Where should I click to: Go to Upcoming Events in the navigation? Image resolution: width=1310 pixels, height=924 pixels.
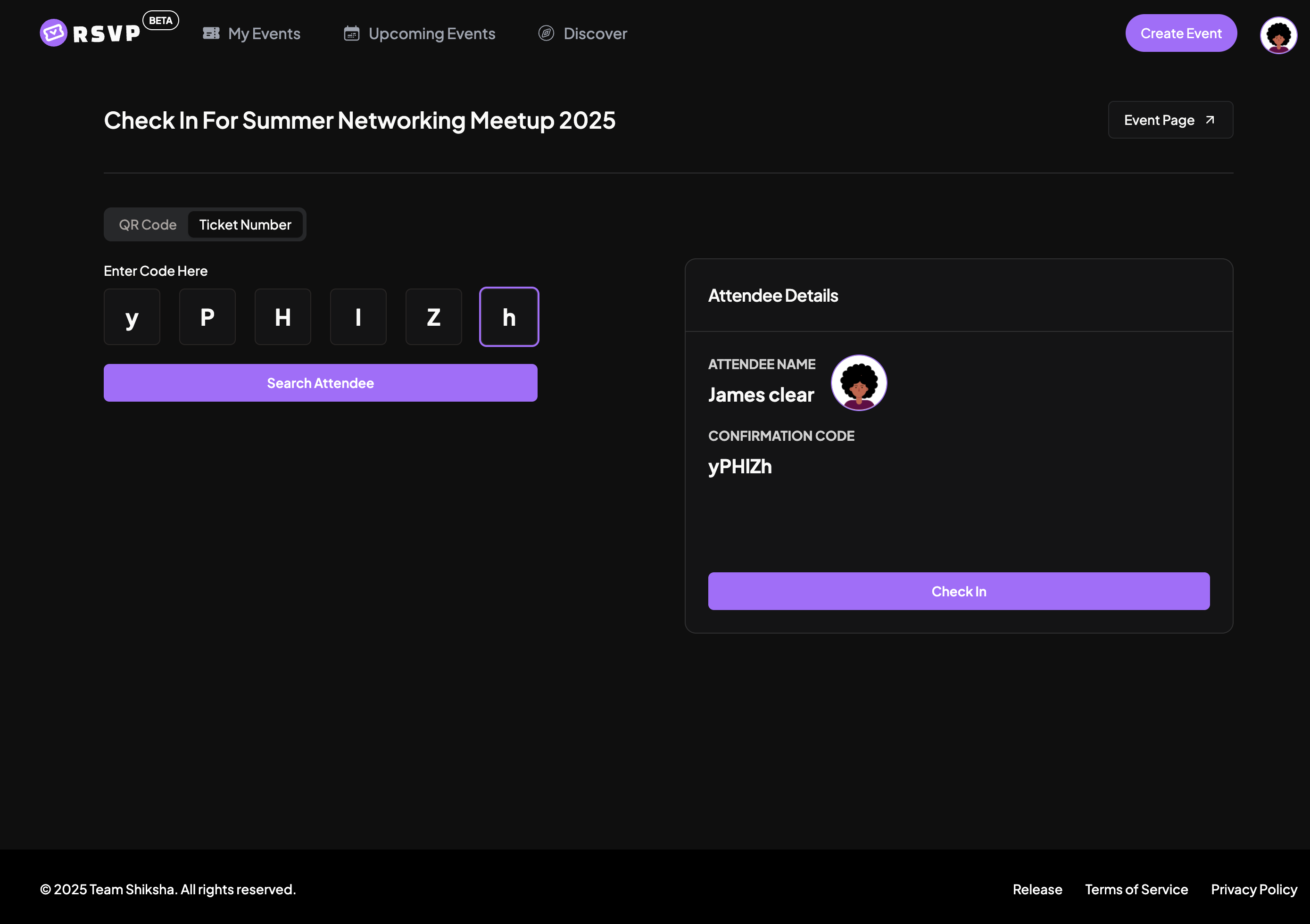[431, 33]
